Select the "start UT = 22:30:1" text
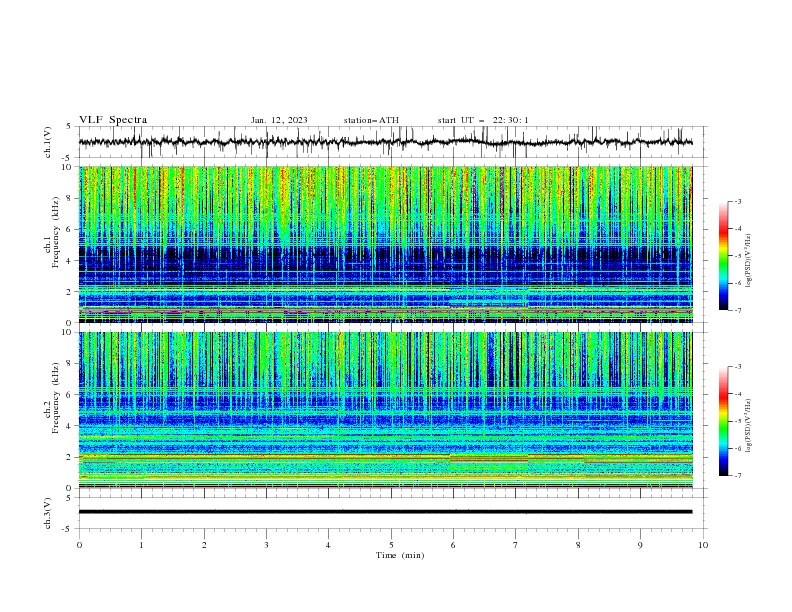Viewport: 792px width, 612px height. pyautogui.click(x=483, y=120)
